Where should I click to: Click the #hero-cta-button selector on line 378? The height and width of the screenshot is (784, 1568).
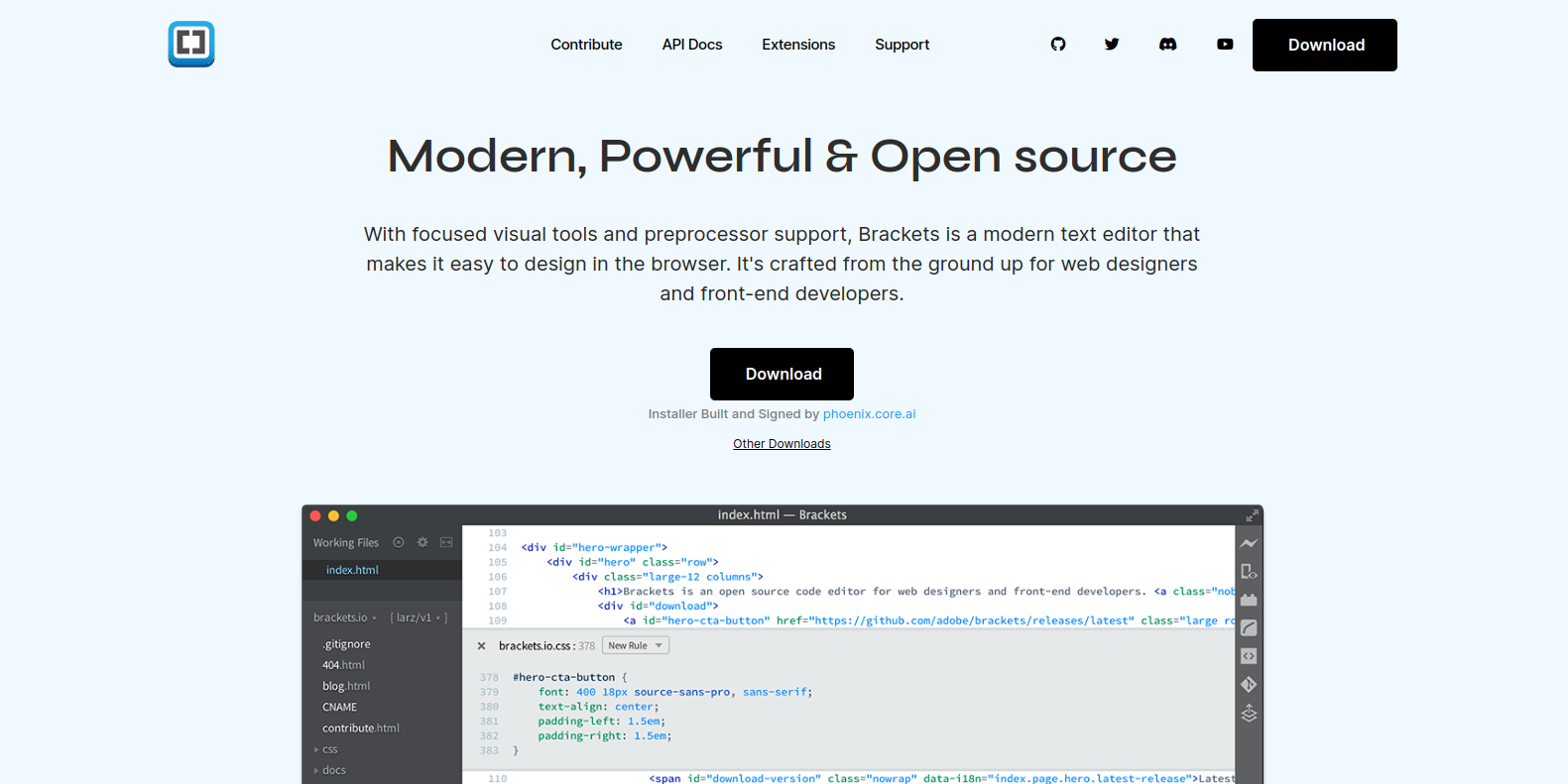point(563,678)
